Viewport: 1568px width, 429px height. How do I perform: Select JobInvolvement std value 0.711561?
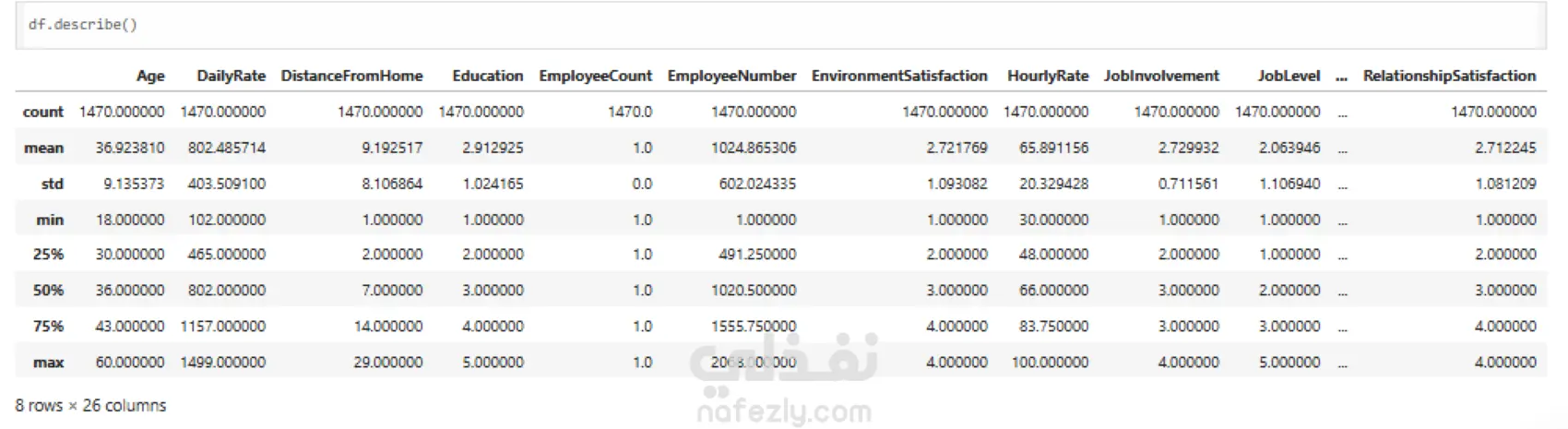coord(1189,184)
